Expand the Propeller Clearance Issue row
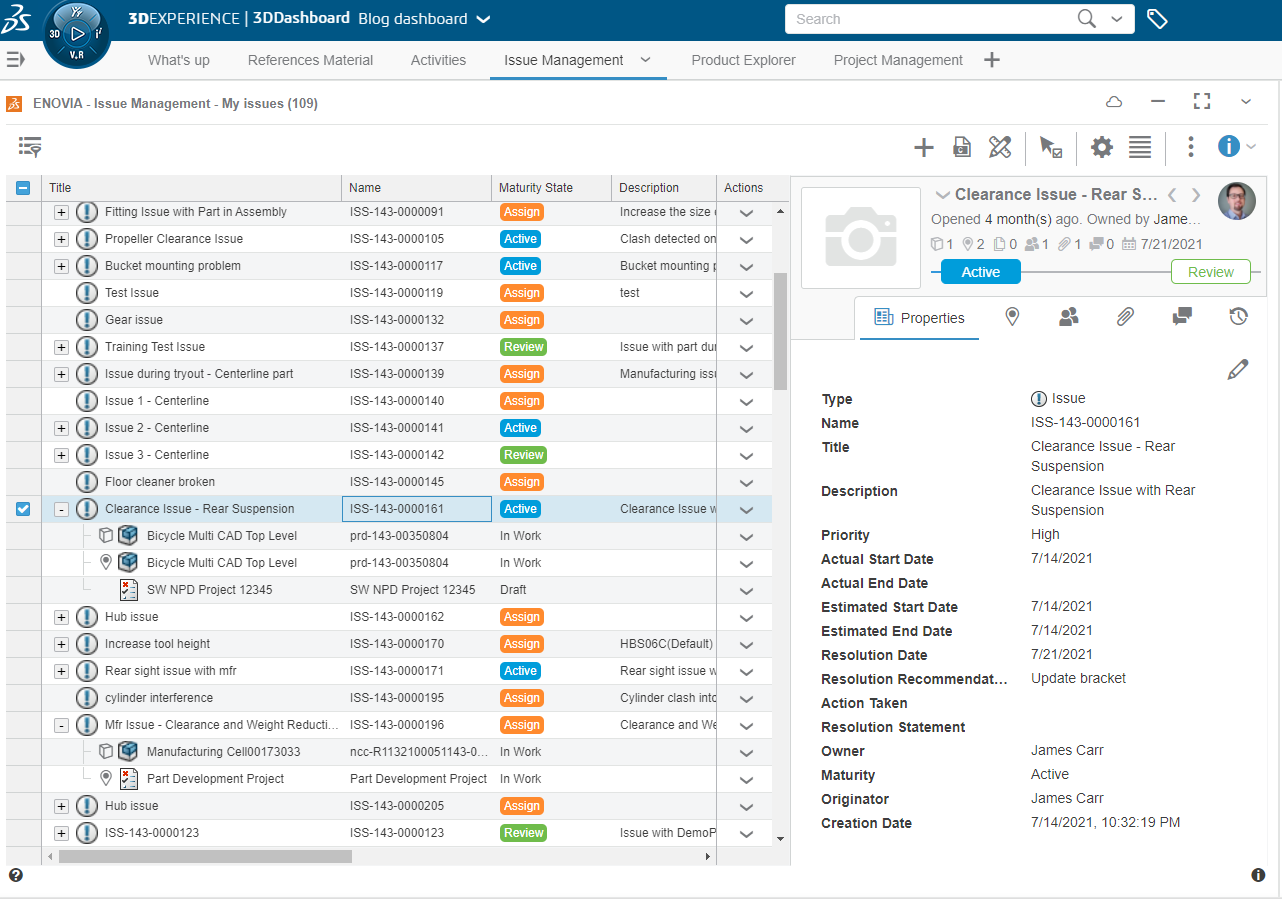1282x901 pixels. [x=61, y=239]
